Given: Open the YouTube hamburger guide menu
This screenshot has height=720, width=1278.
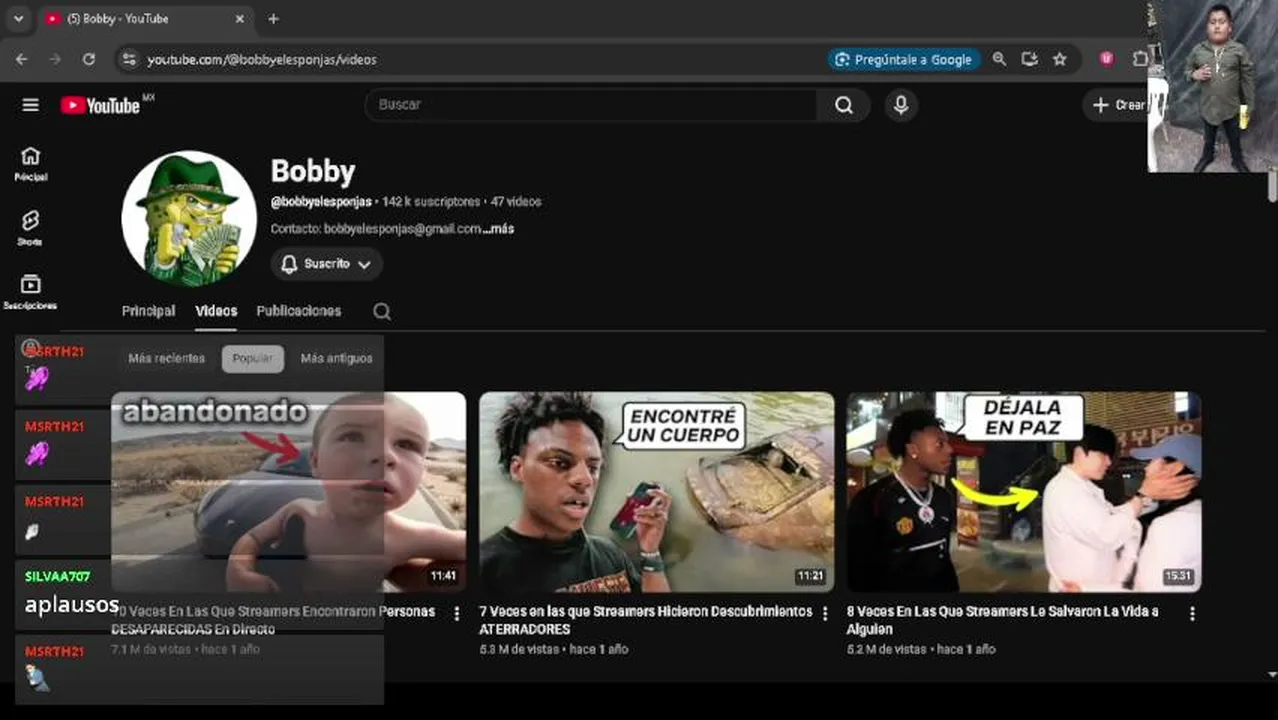Looking at the screenshot, I should pyautogui.click(x=31, y=105).
